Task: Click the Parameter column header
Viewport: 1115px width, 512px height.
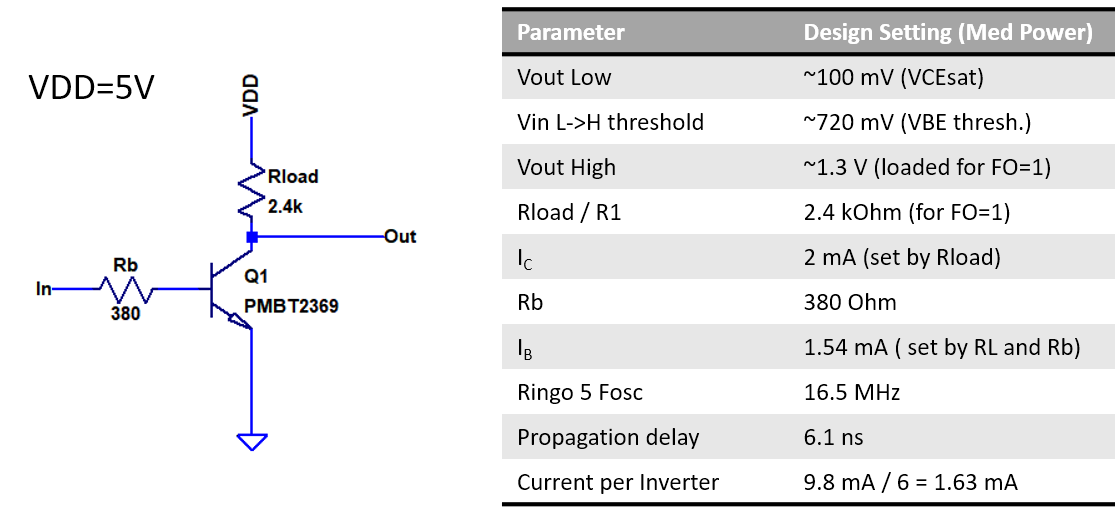Action: (x=571, y=32)
